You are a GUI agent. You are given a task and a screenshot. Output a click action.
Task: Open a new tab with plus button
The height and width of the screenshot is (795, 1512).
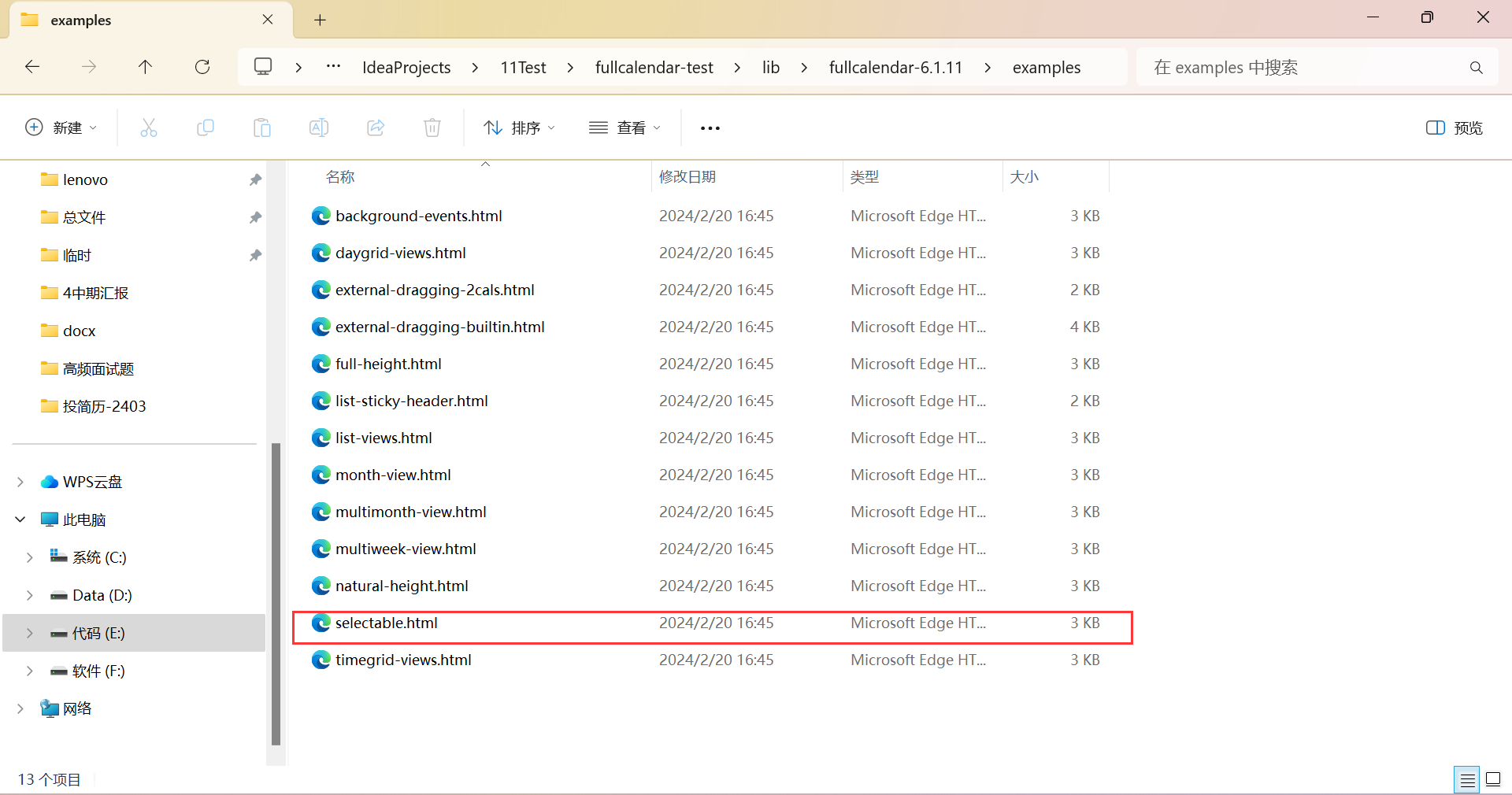tap(320, 20)
